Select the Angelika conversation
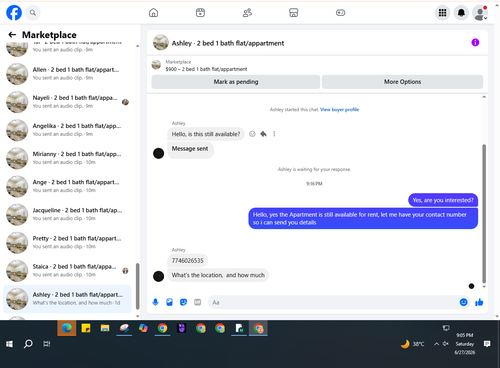The height and width of the screenshot is (368, 500). pyautogui.click(x=67, y=130)
